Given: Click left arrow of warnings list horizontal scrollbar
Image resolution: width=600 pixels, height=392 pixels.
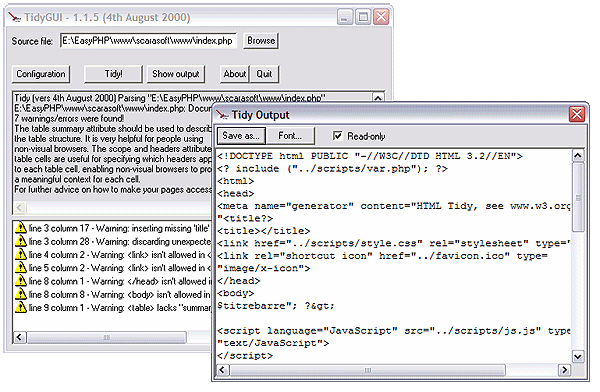Looking at the screenshot, I should click(x=20, y=337).
